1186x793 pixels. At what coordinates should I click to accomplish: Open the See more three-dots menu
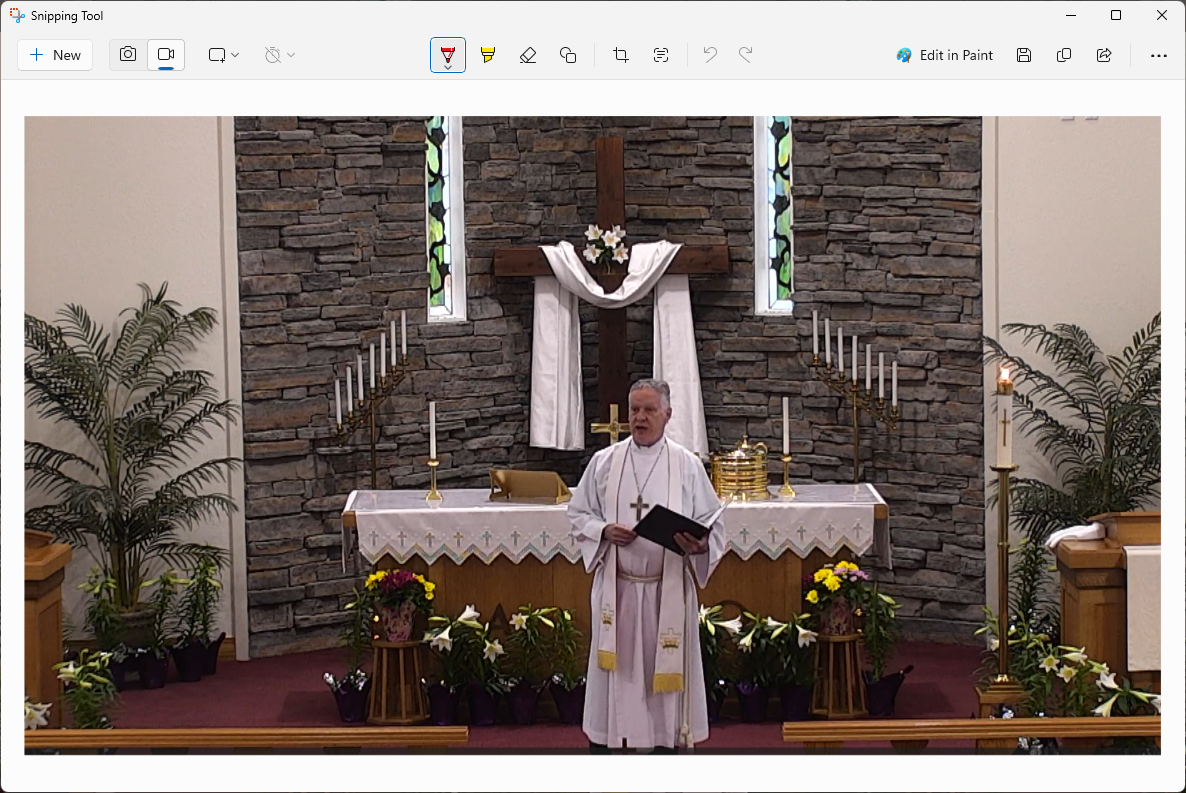coord(1159,55)
